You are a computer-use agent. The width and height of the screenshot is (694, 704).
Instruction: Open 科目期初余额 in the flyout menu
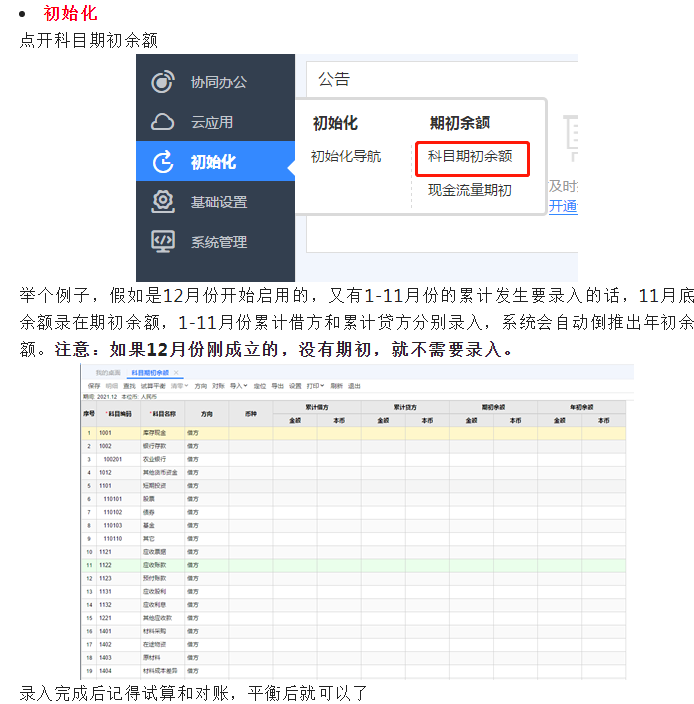click(470, 156)
